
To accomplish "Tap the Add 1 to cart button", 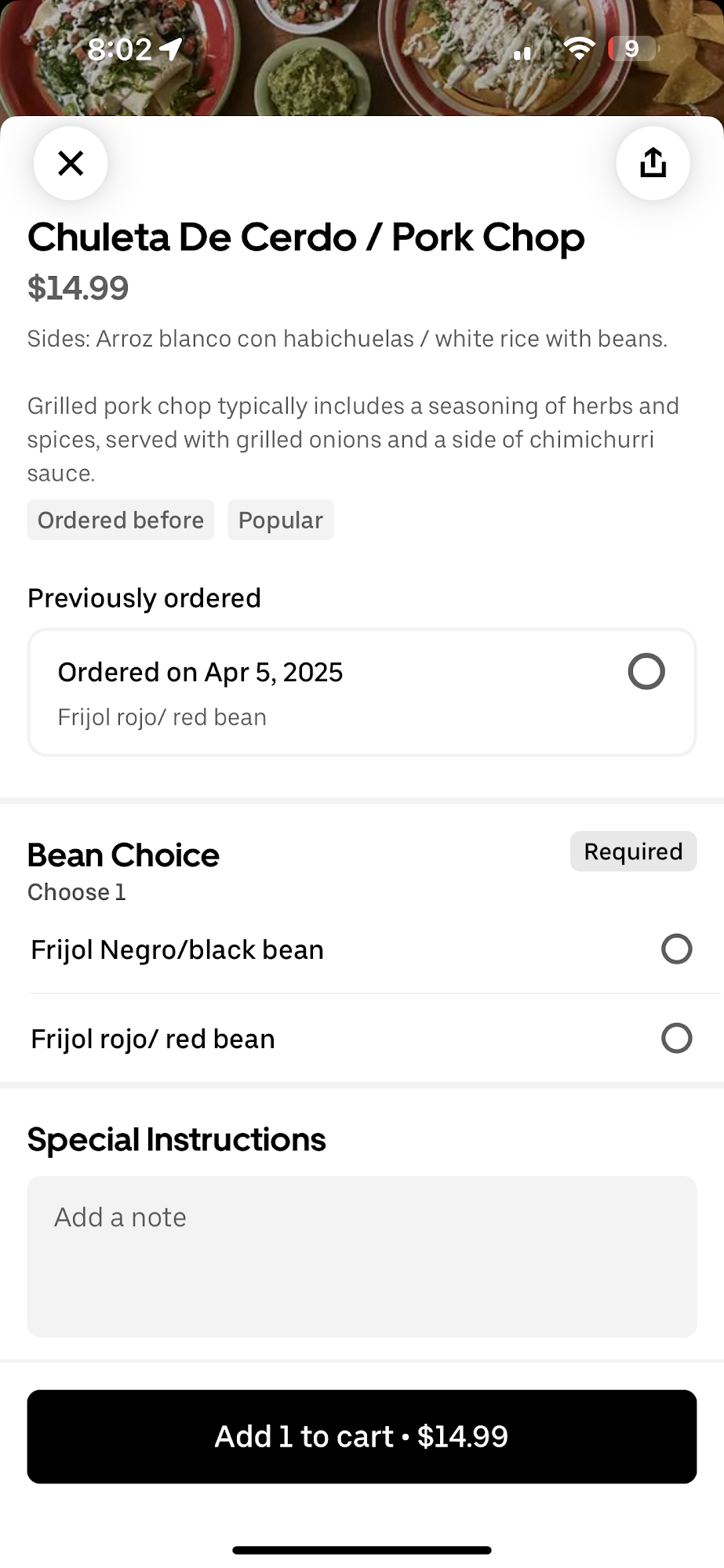I will point(362,1436).
